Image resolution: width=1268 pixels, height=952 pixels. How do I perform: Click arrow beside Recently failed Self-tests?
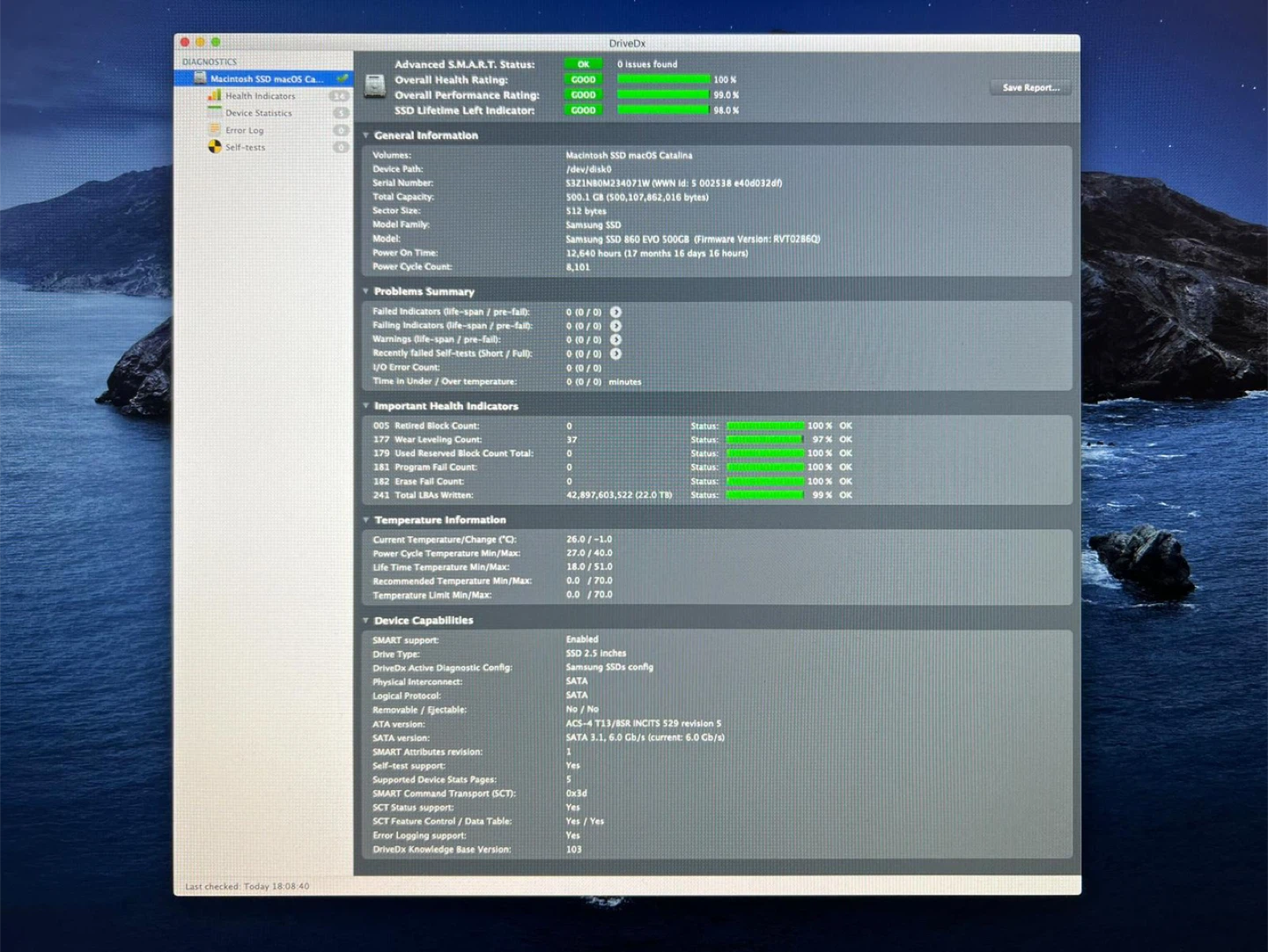616,354
